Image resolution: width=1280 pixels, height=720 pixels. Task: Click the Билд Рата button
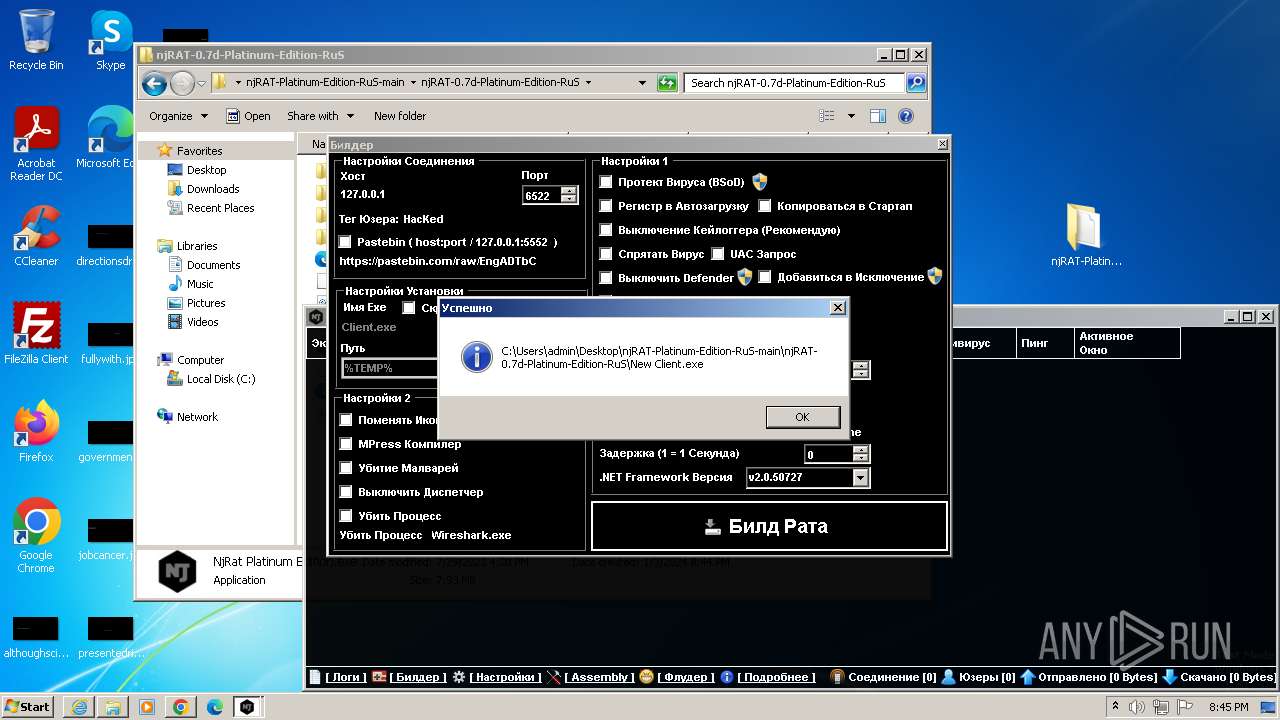(x=768, y=526)
